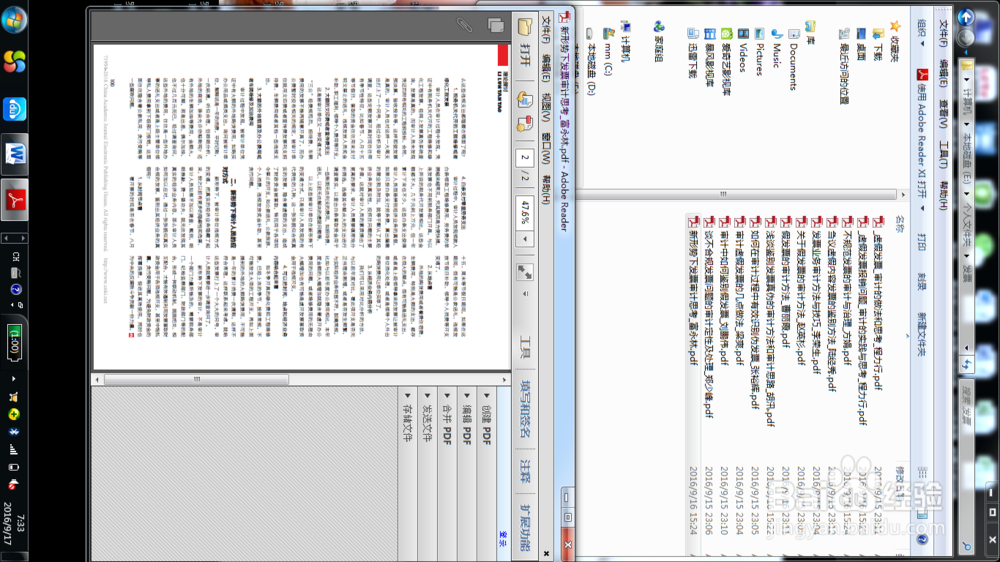Click the Explorer help question mark icon
Viewport: 1000px width, 562px height.
click(922, 540)
